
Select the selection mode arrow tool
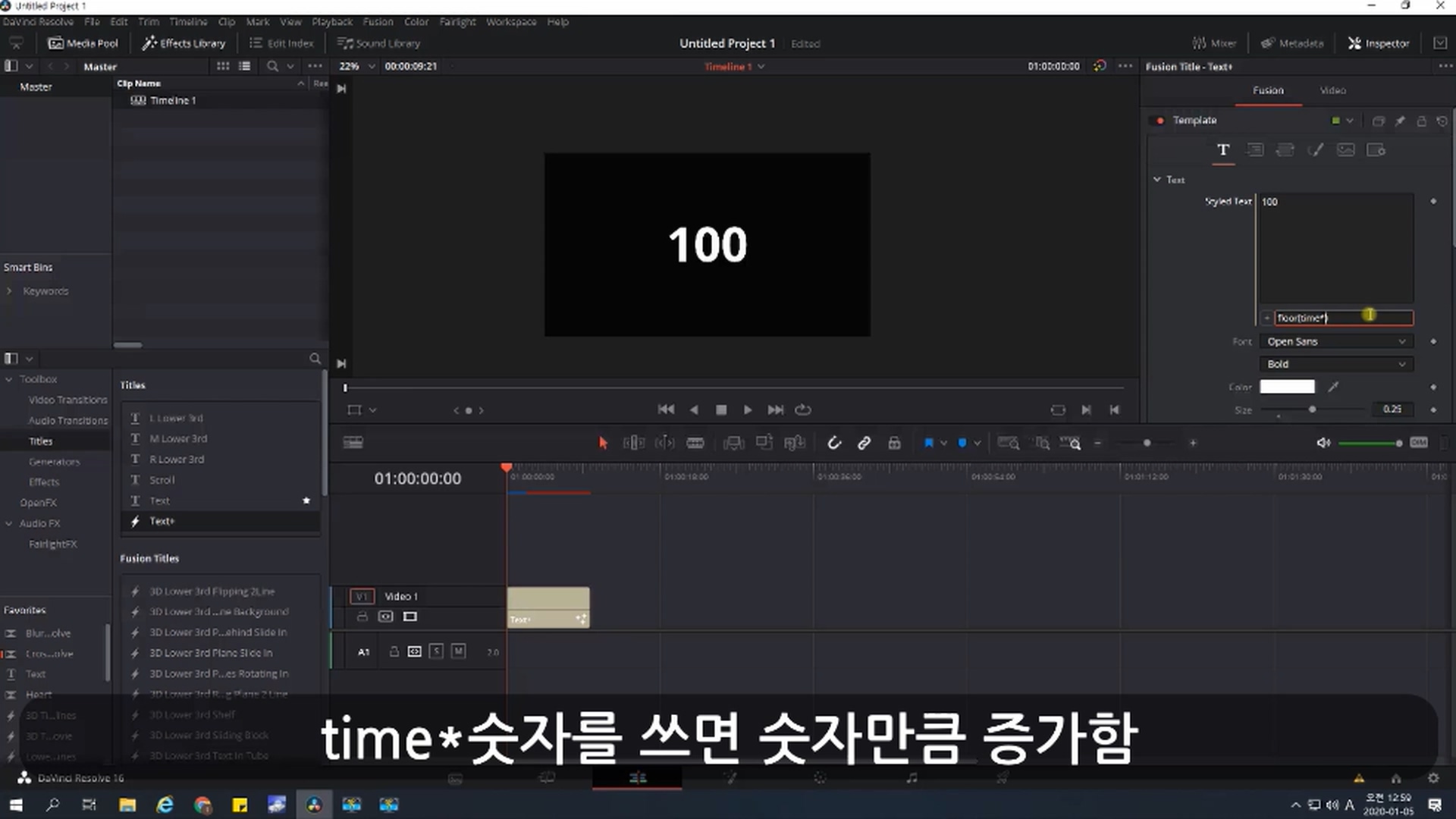pos(603,443)
